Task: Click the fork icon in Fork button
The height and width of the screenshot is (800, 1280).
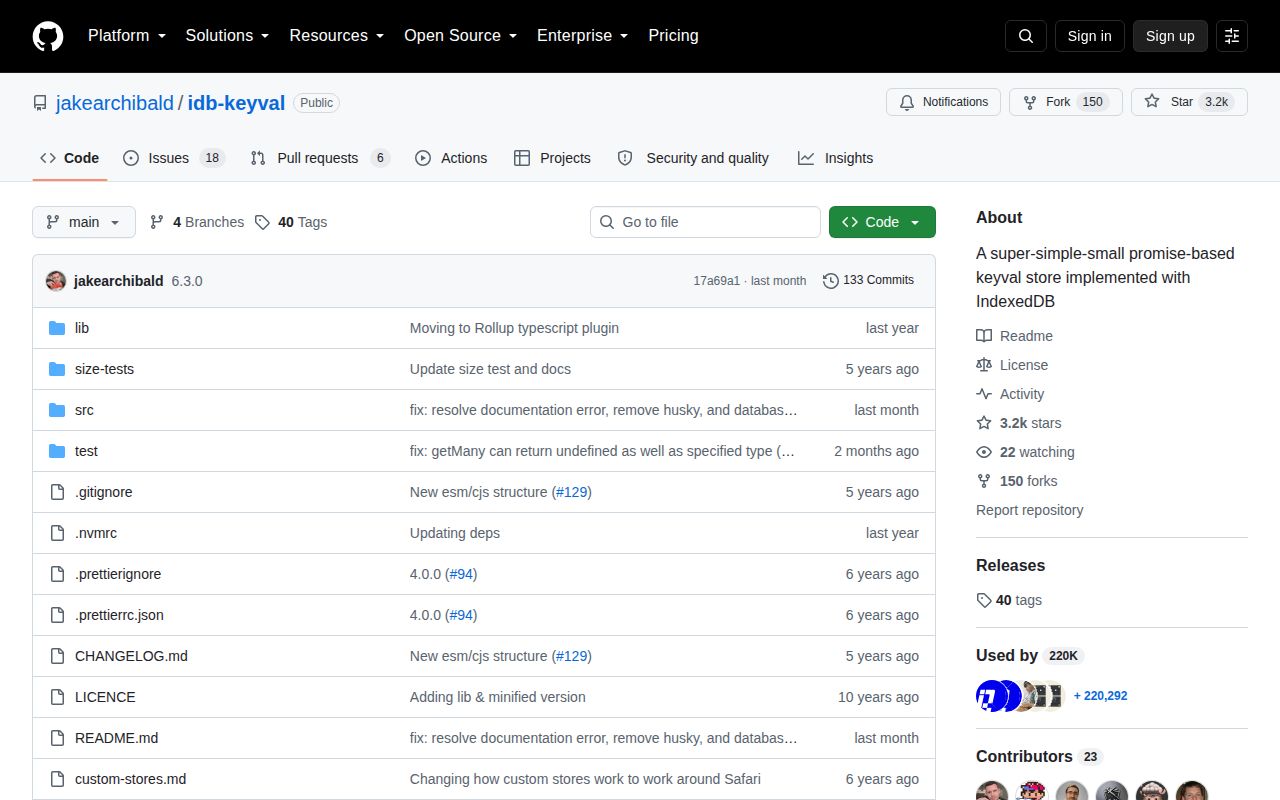Action: [x=1030, y=102]
